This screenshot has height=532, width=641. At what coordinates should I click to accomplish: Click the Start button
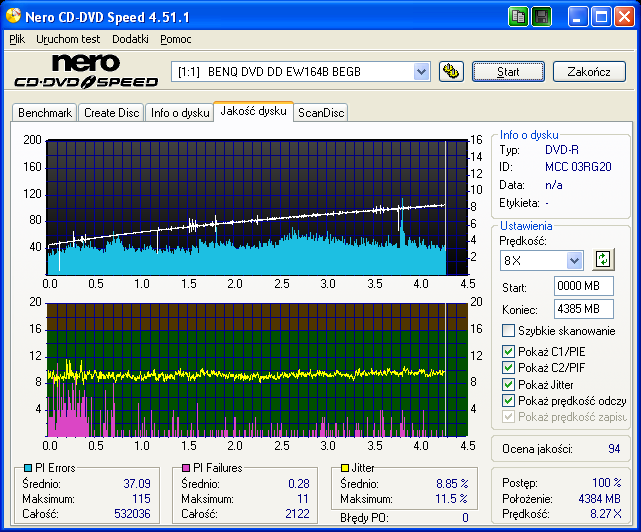(x=508, y=72)
